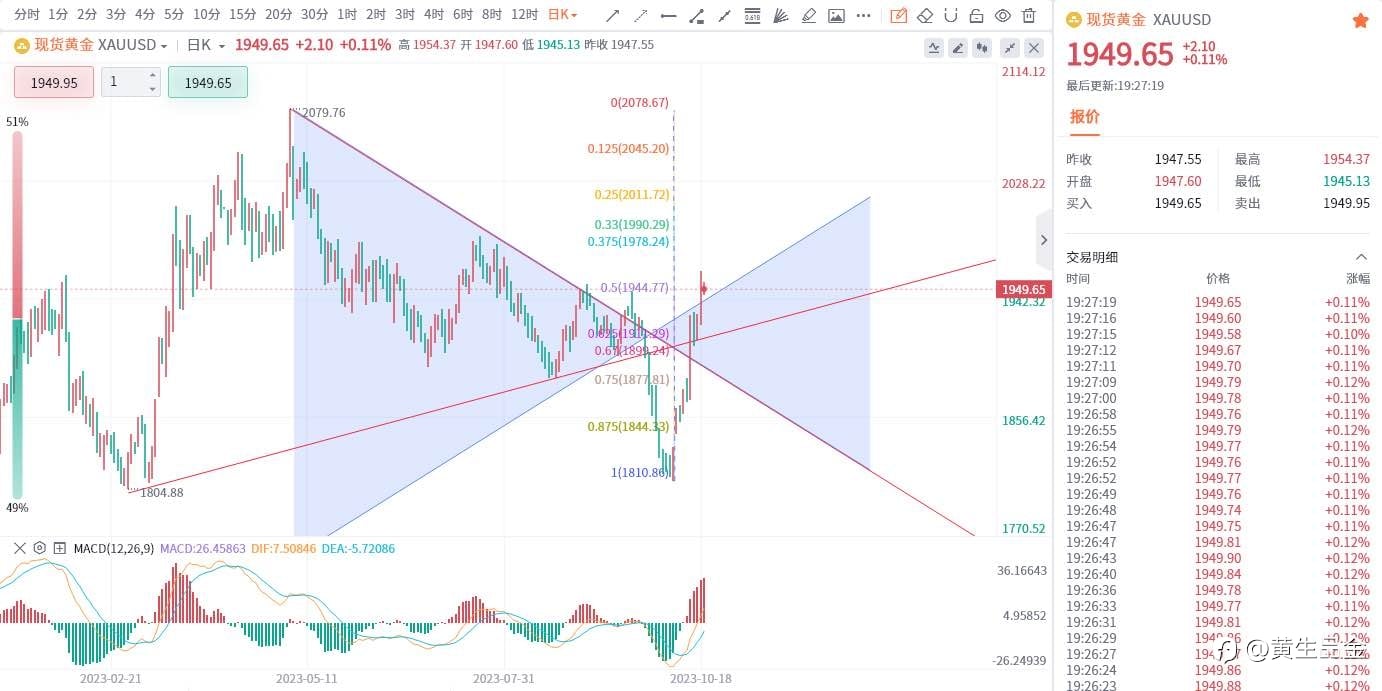Switch to 30分 timeframe
The width and height of the screenshot is (1382, 691).
pos(314,15)
